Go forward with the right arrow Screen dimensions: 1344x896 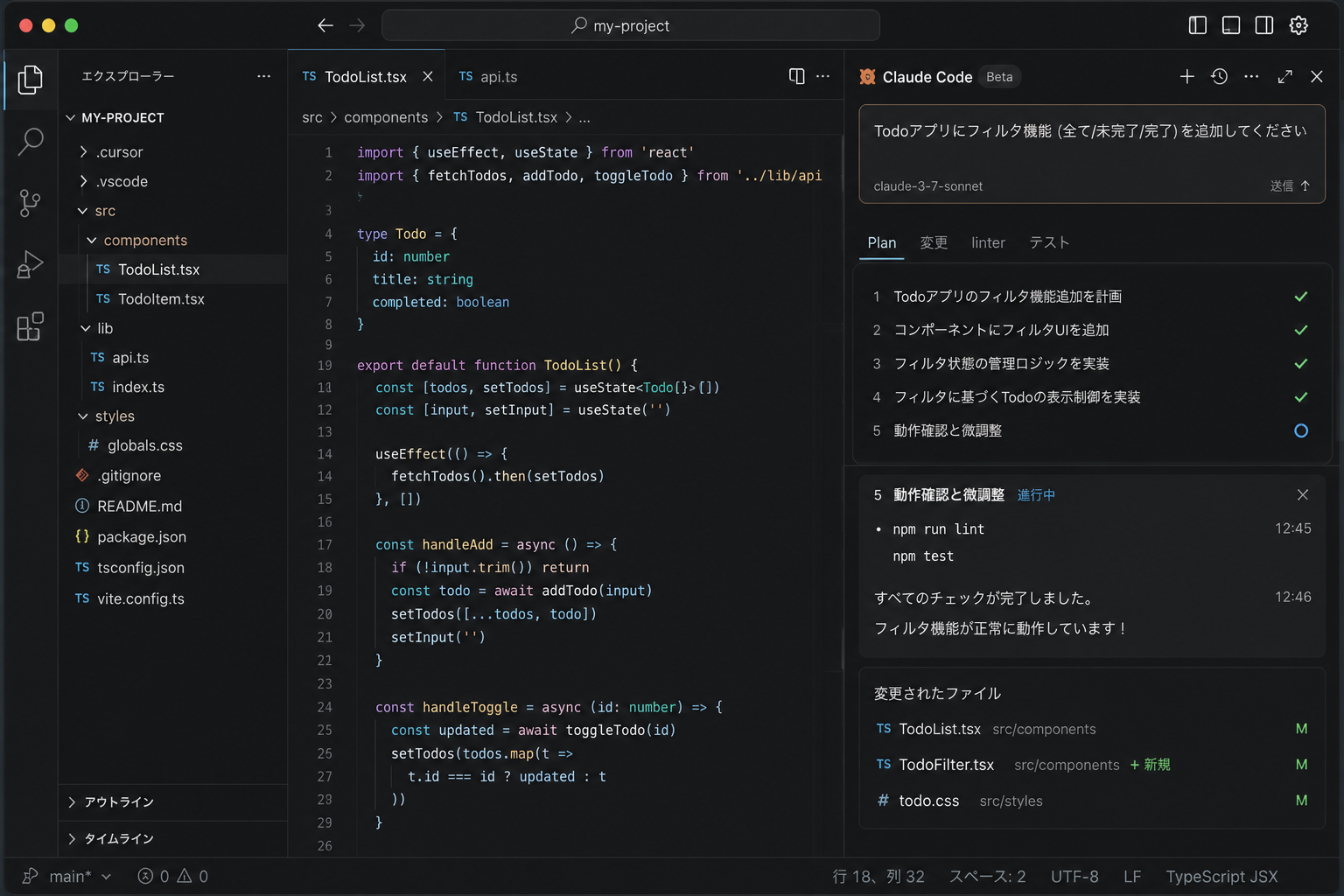[357, 25]
